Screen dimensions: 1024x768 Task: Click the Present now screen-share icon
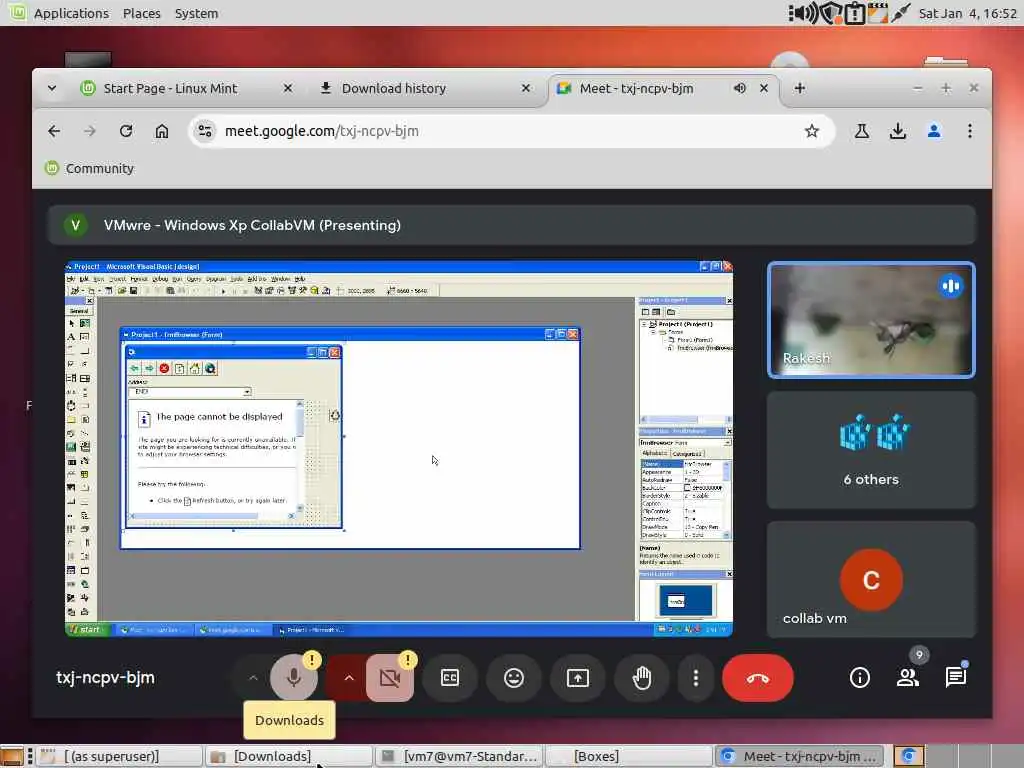click(x=578, y=678)
